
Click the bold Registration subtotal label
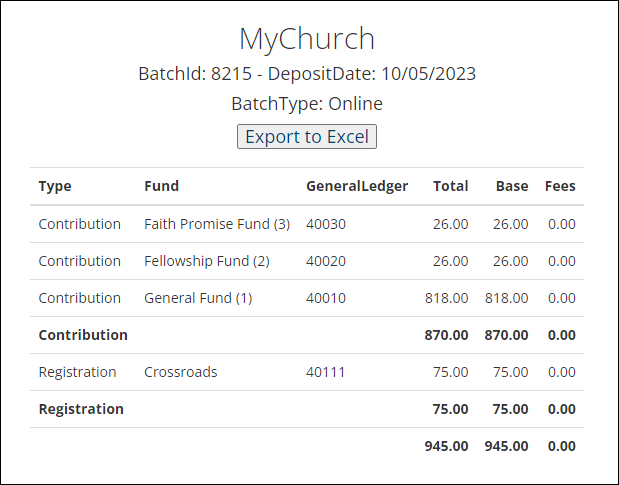(x=81, y=409)
